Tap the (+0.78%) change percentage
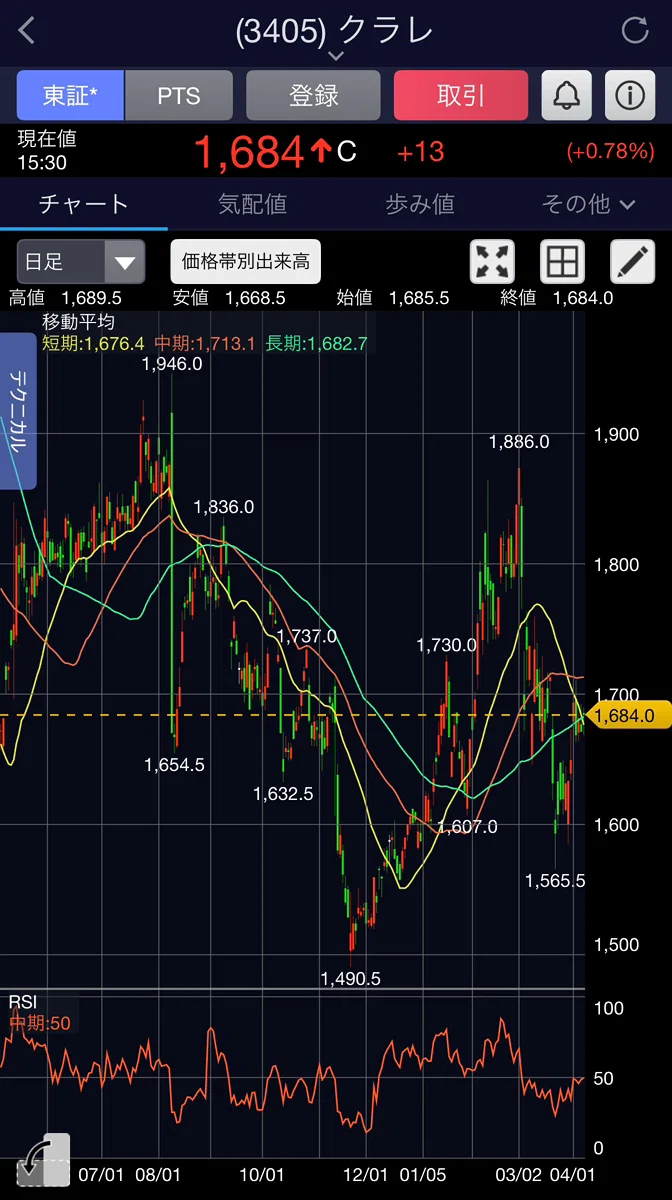Image resolution: width=672 pixels, height=1200 pixels. [x=610, y=151]
